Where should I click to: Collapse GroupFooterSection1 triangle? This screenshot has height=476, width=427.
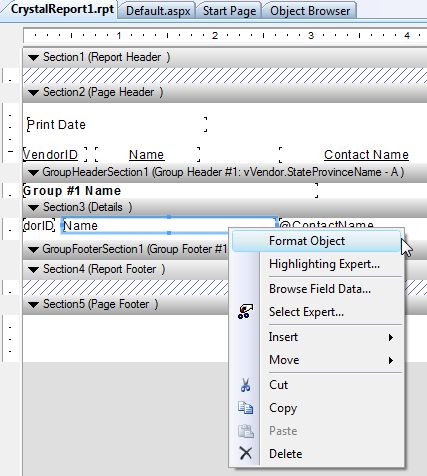click(x=33, y=250)
